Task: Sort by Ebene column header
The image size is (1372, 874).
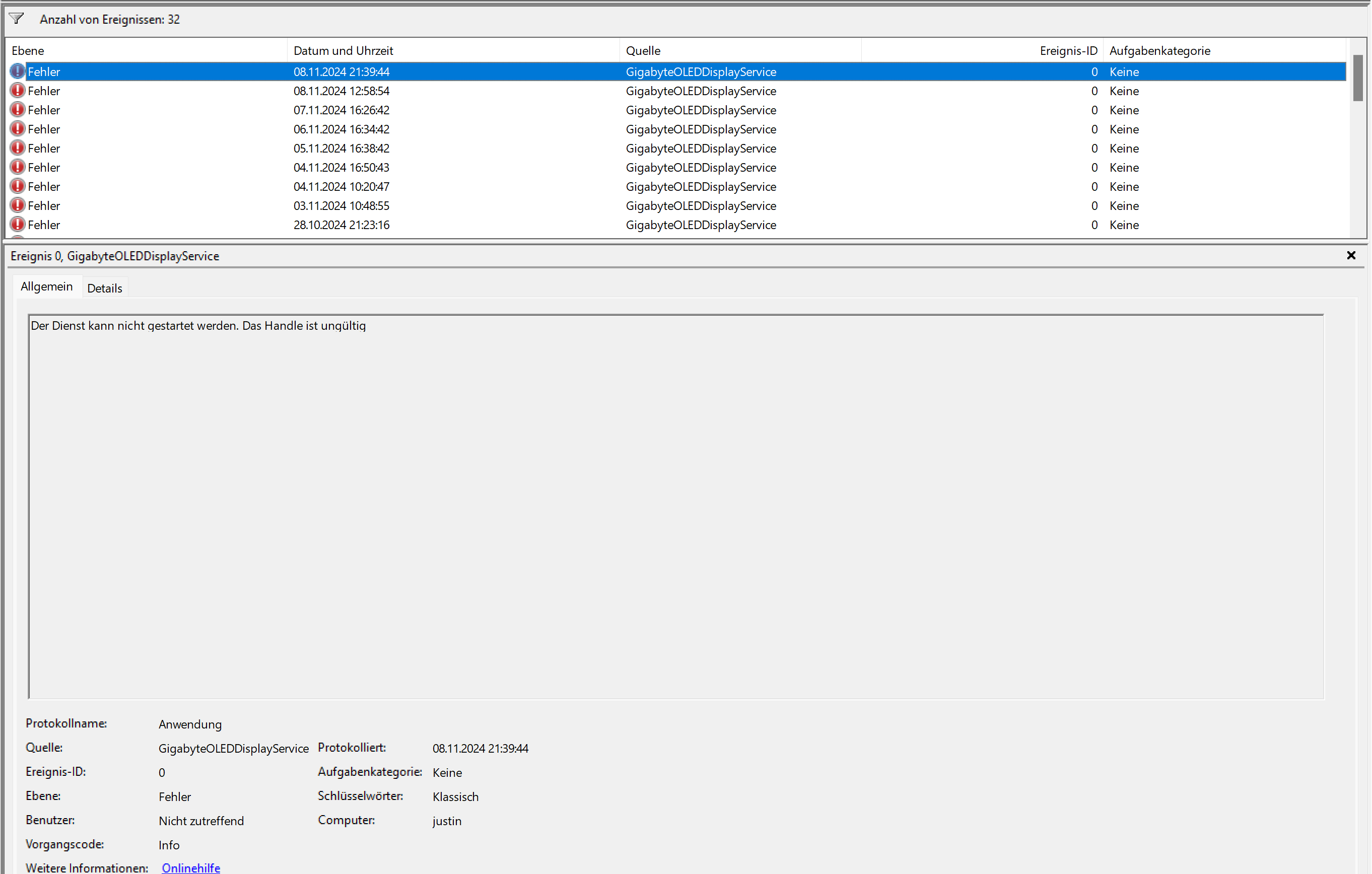Action: pos(28,51)
